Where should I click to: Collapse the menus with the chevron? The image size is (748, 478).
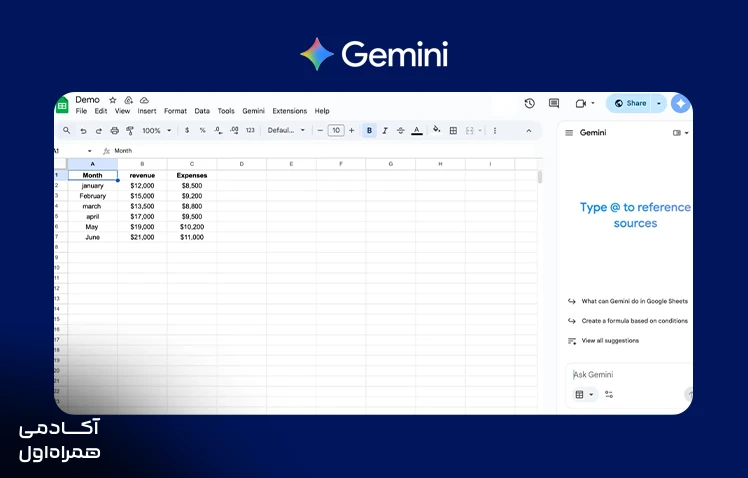click(x=529, y=131)
